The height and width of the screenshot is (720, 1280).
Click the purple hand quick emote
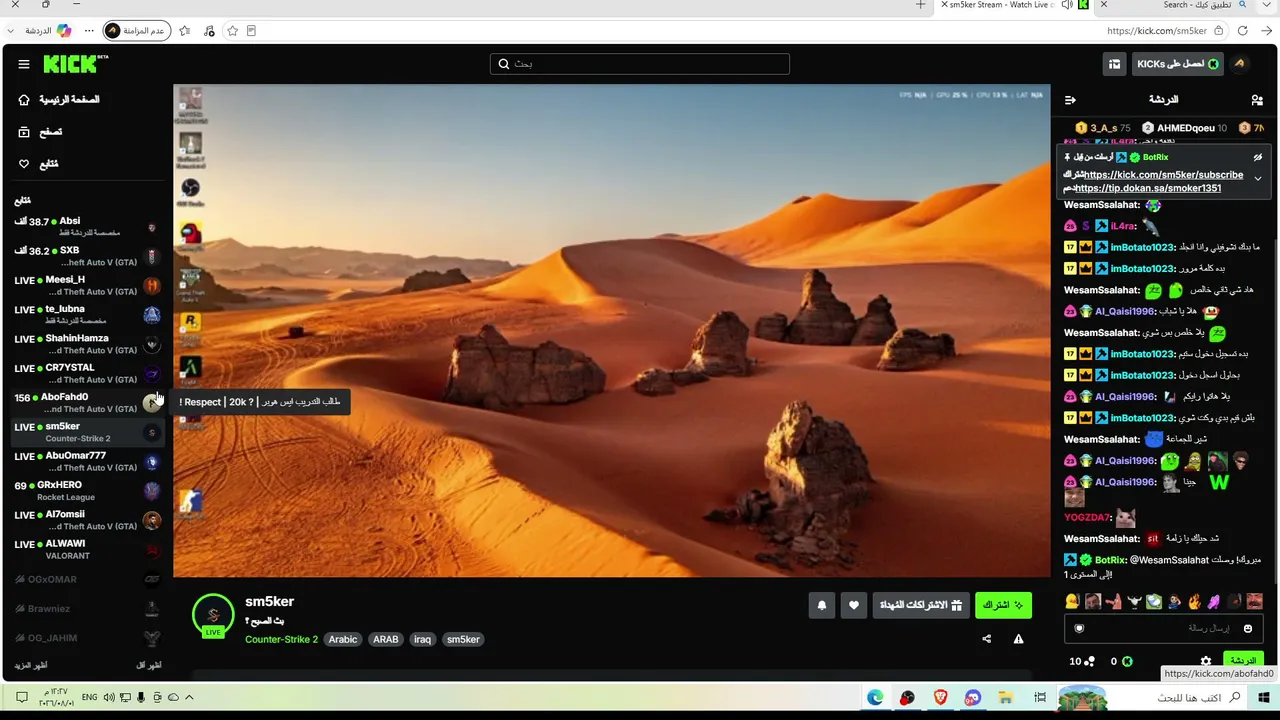click(1214, 601)
